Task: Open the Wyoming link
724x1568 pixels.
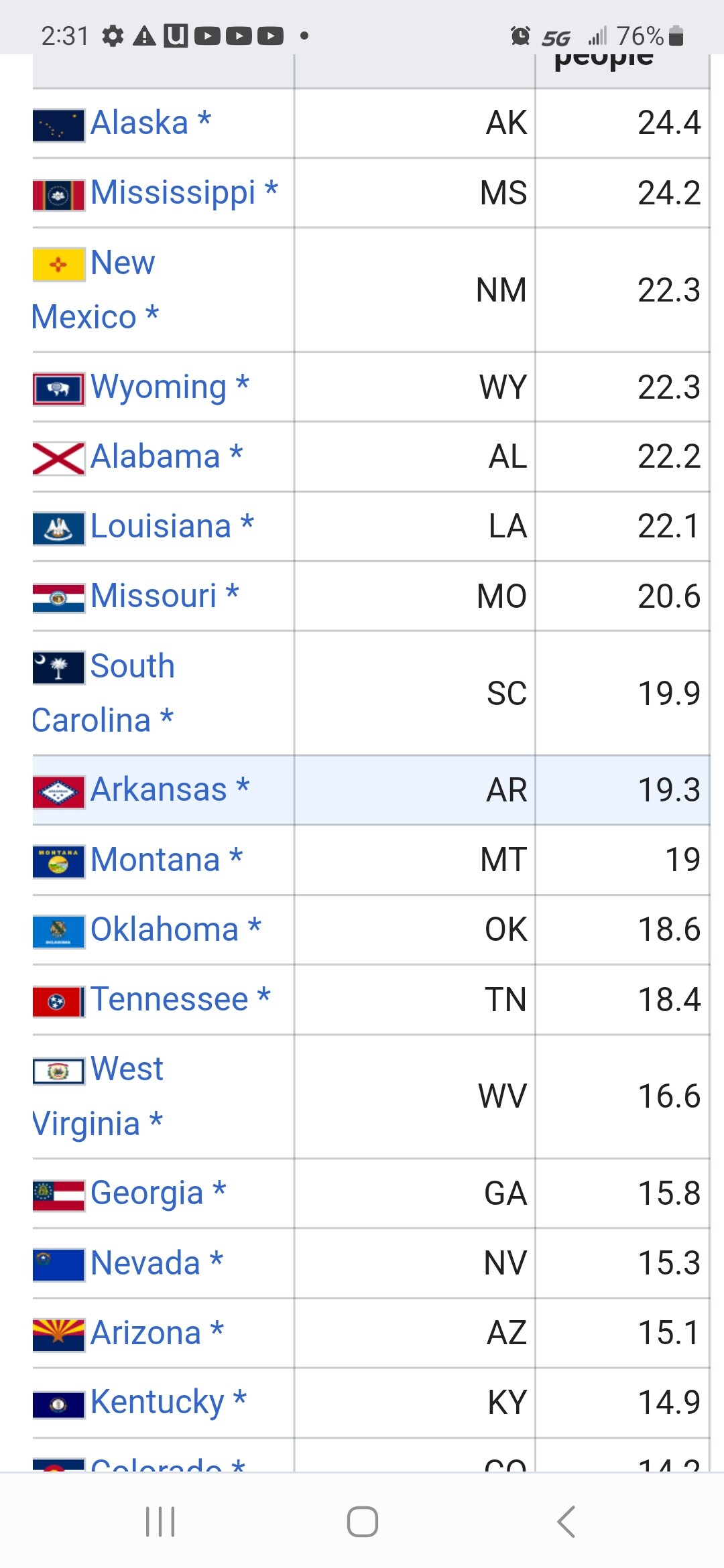Action: point(159,387)
